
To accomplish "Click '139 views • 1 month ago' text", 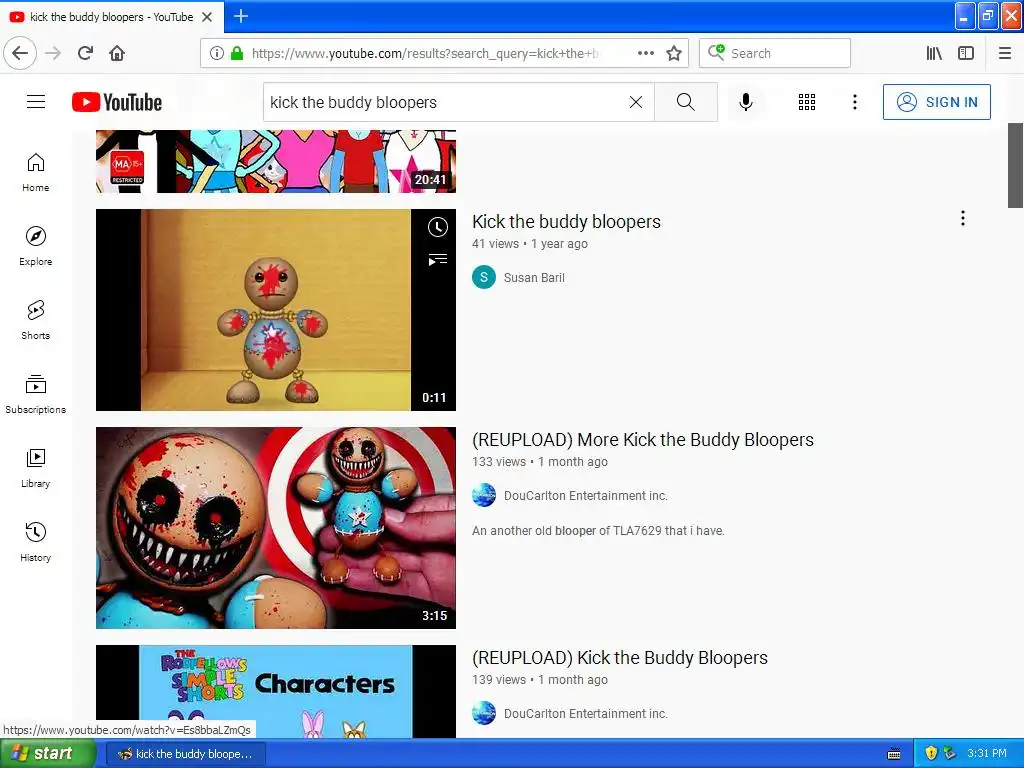I will pos(540,680).
